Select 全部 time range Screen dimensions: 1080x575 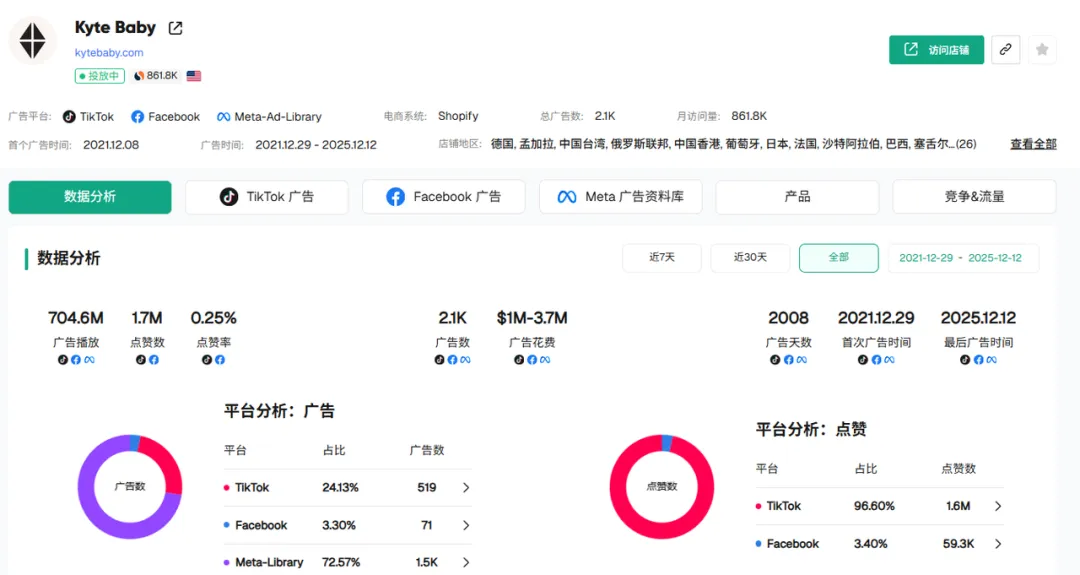(838, 258)
